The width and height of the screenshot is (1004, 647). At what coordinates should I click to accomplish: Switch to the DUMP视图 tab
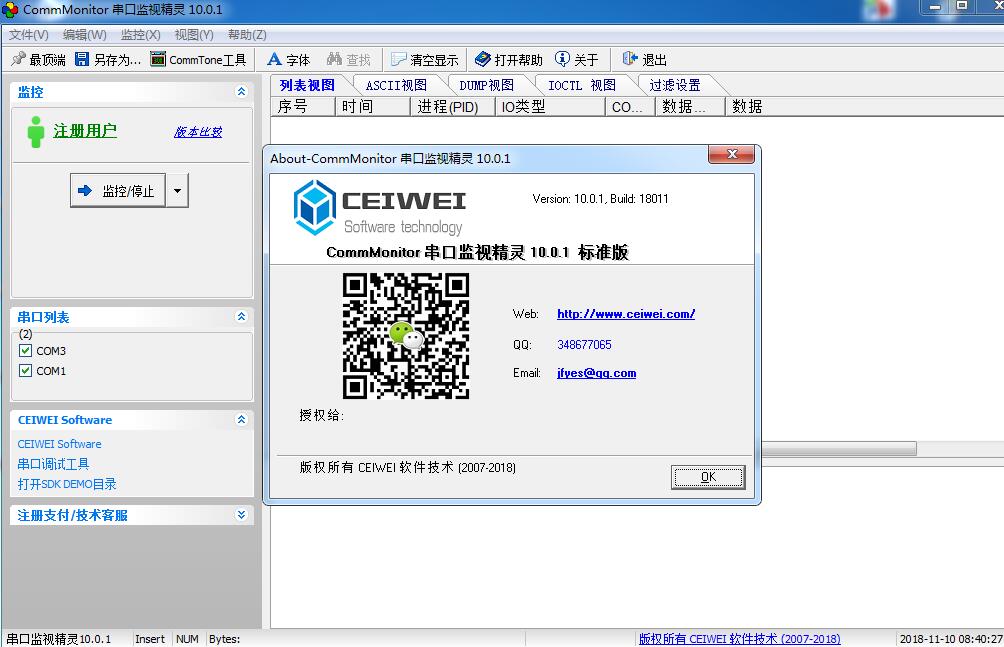[x=486, y=85]
